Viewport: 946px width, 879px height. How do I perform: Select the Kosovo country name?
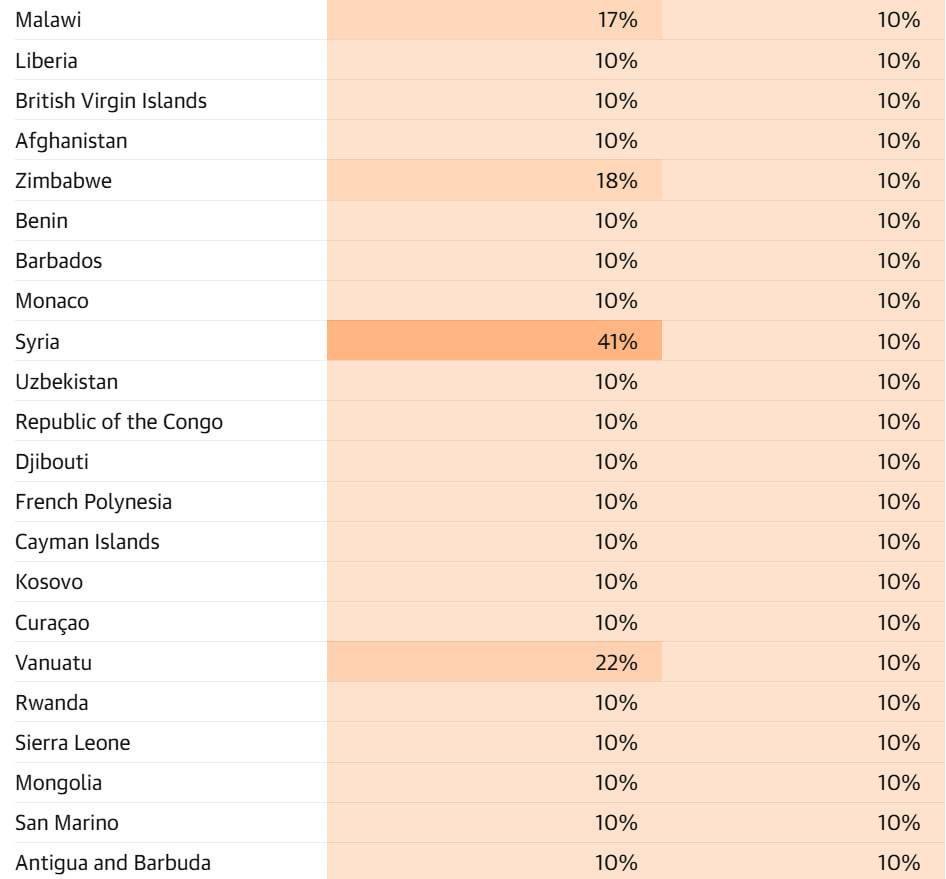click(x=49, y=582)
